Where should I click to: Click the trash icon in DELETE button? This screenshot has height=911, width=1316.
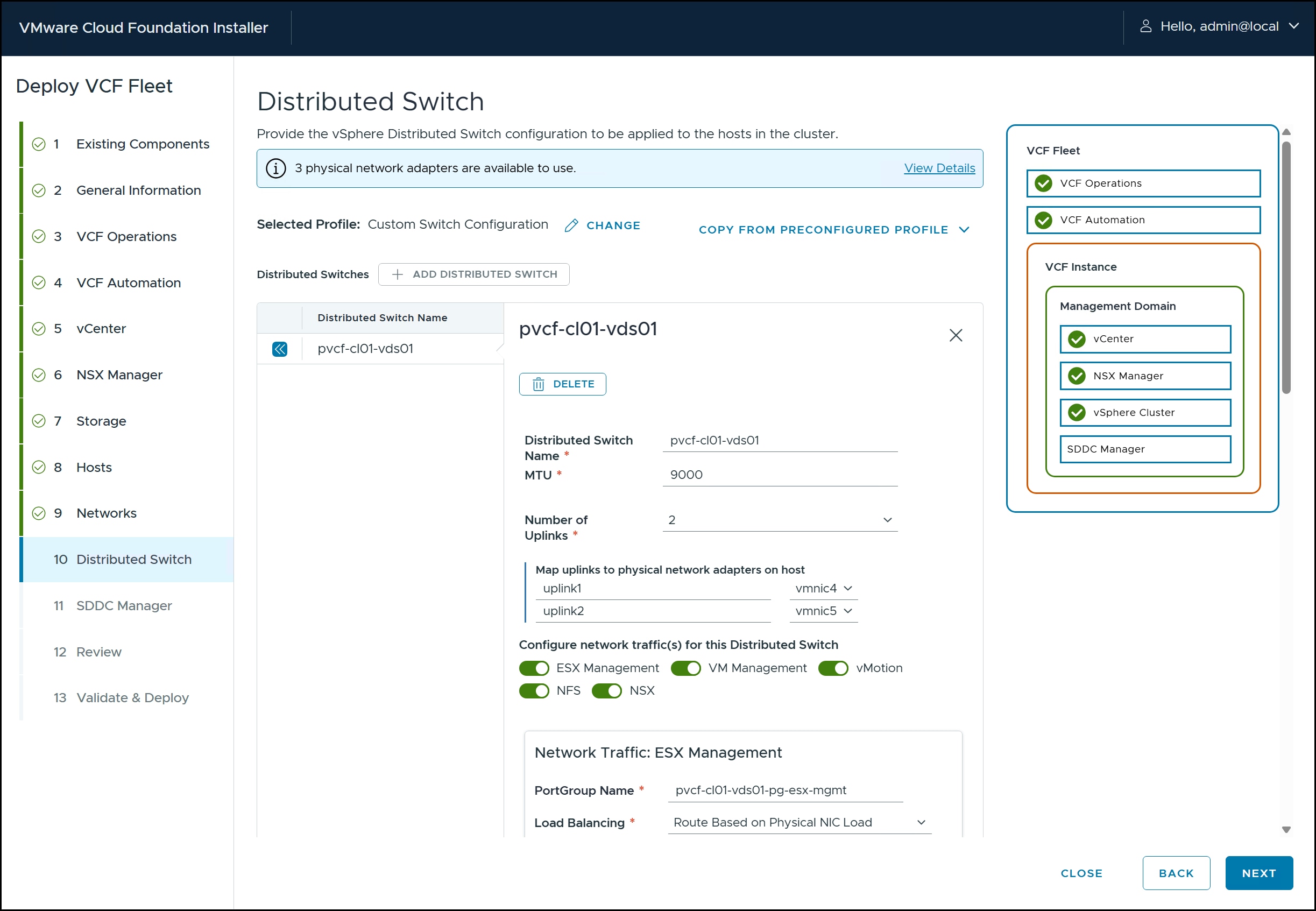(538, 384)
